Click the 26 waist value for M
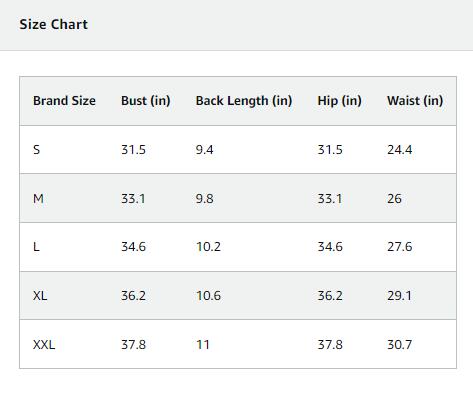The width and height of the screenshot is (473, 414). pyautogui.click(x=394, y=199)
